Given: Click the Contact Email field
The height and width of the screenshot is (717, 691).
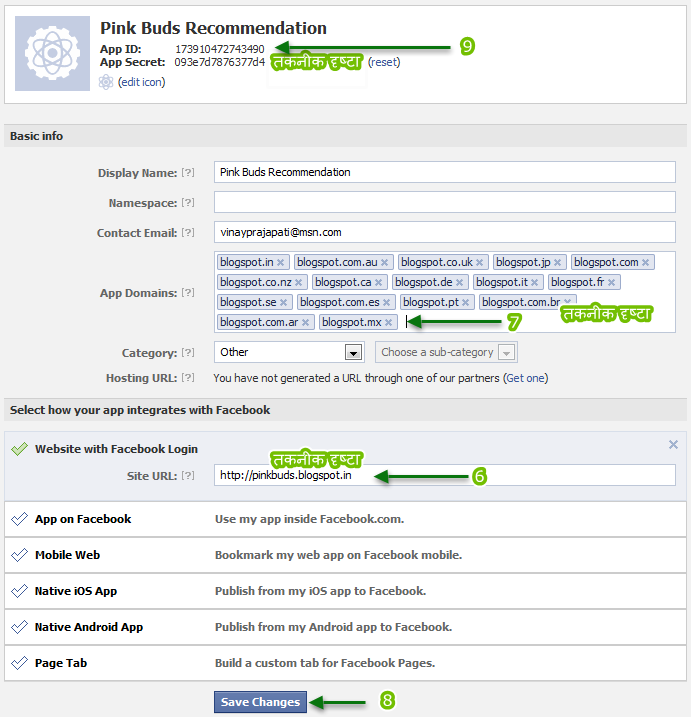Looking at the screenshot, I should [x=445, y=232].
